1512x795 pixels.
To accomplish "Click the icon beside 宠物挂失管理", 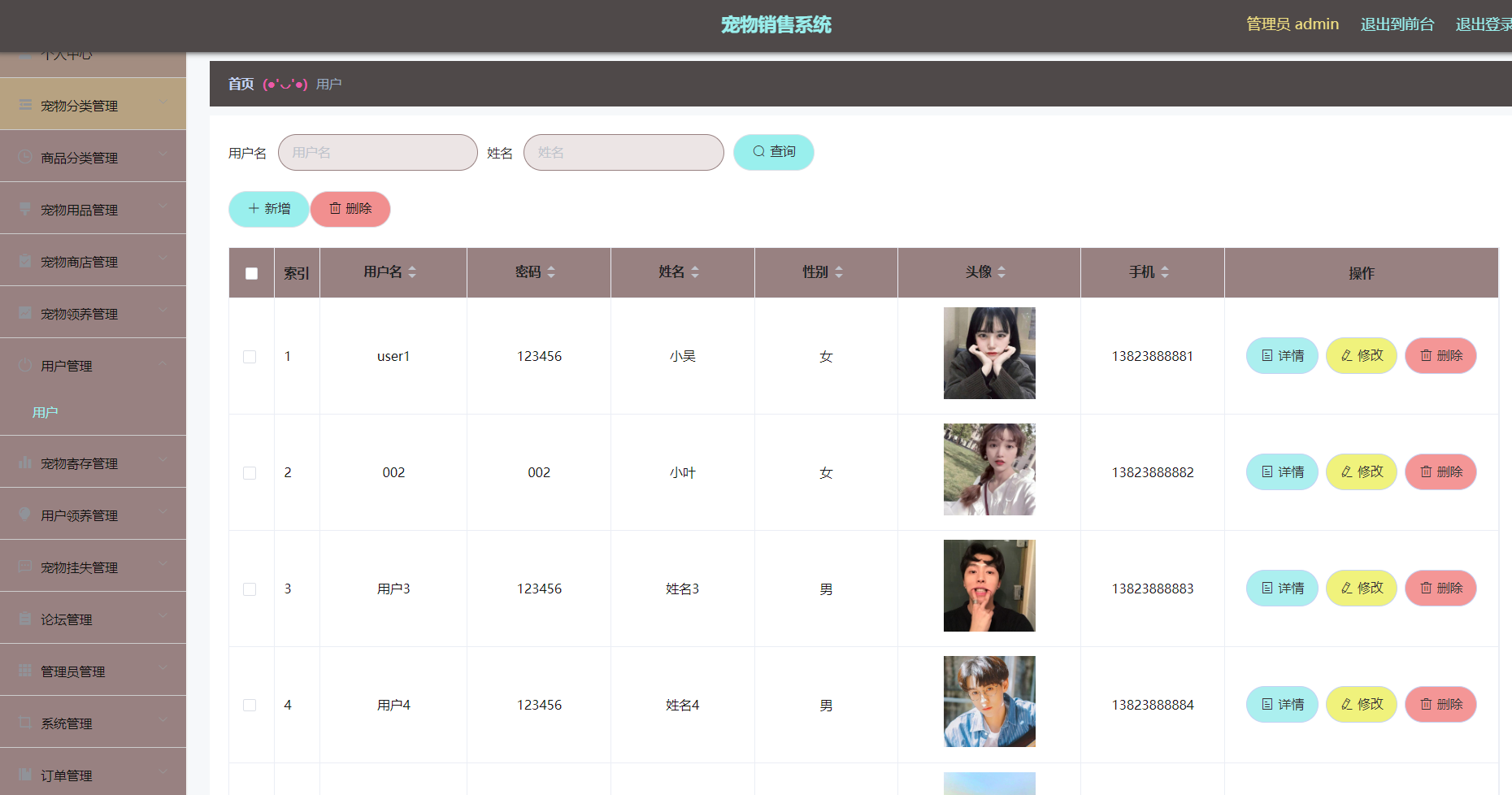I will pyautogui.click(x=25, y=567).
